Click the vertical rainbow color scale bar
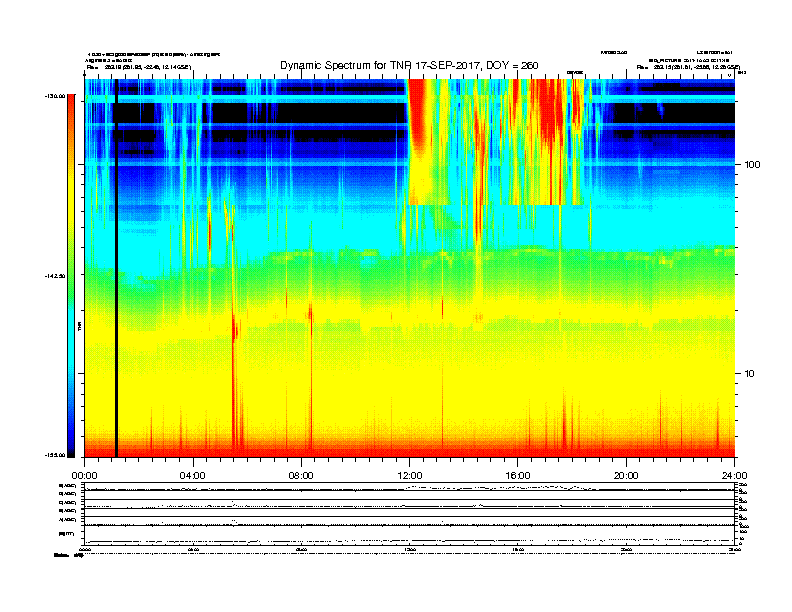The width and height of the screenshot is (792, 612). coord(71,276)
